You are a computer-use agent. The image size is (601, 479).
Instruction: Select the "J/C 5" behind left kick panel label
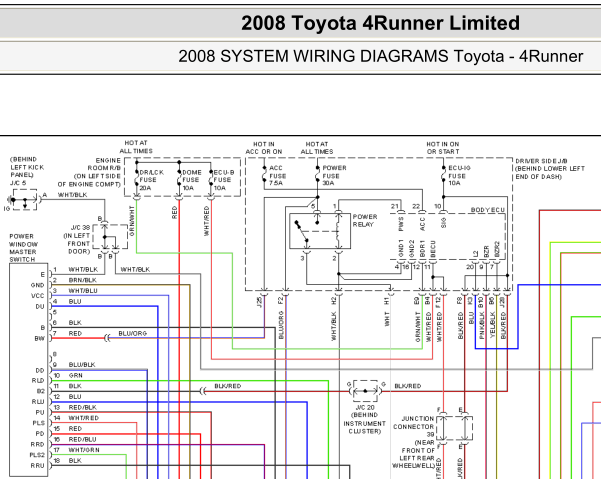click(27, 171)
